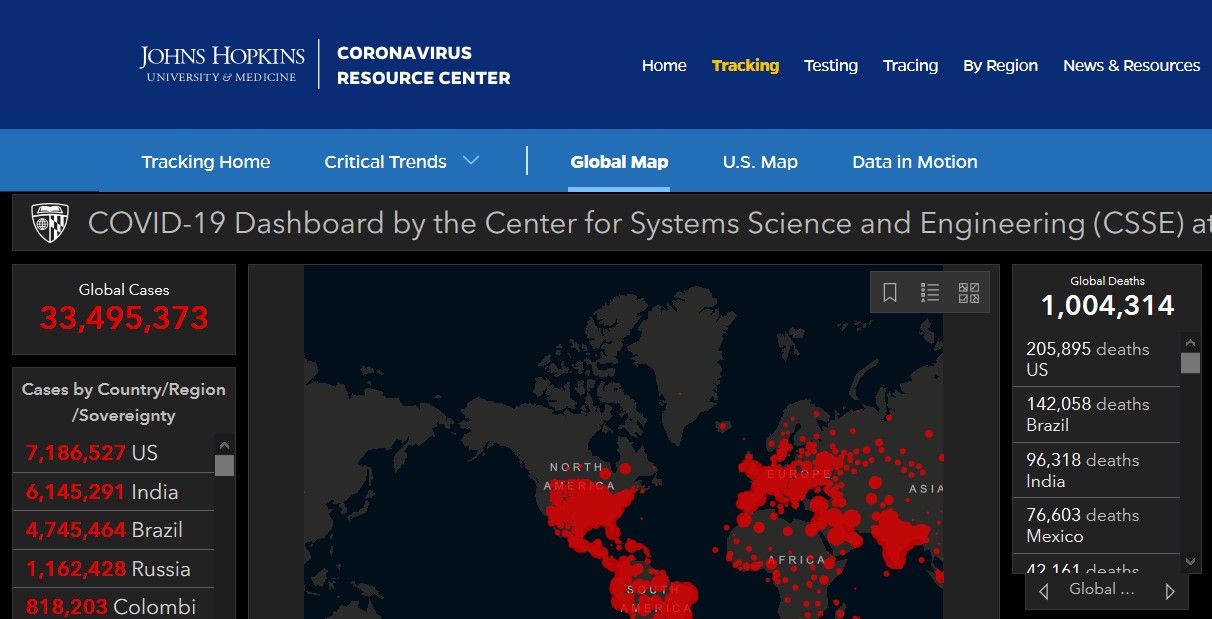Click cases list scroll-up arrow
This screenshot has height=619, width=1212.
224,446
